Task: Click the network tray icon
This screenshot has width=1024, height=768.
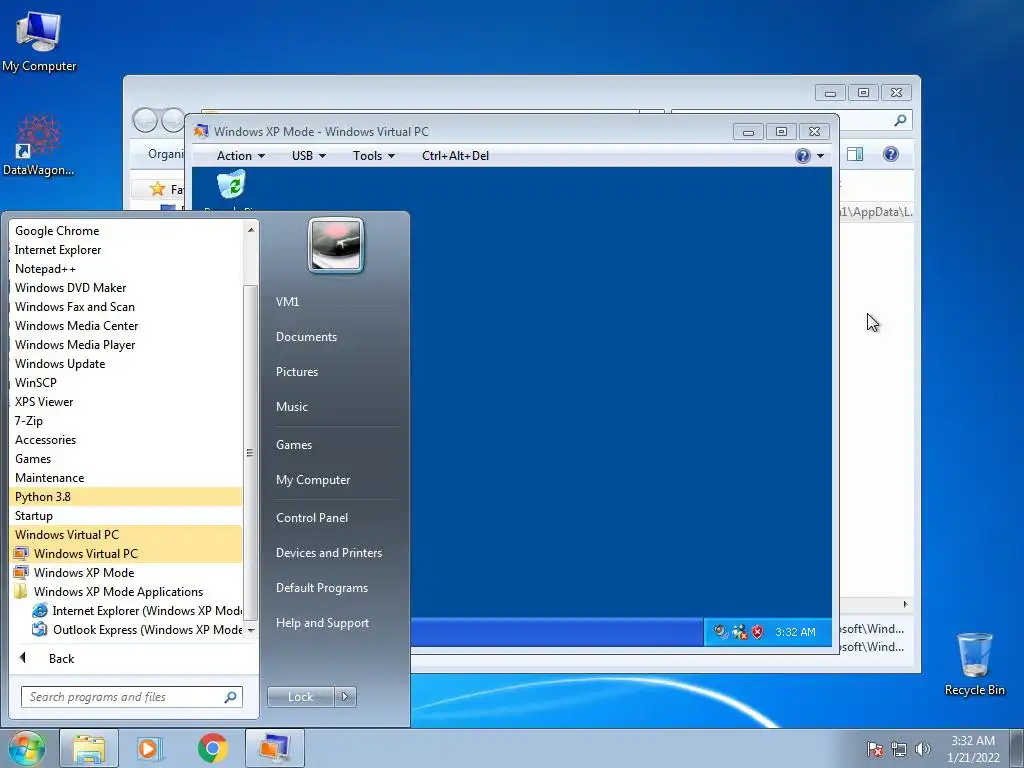Action: click(899, 749)
